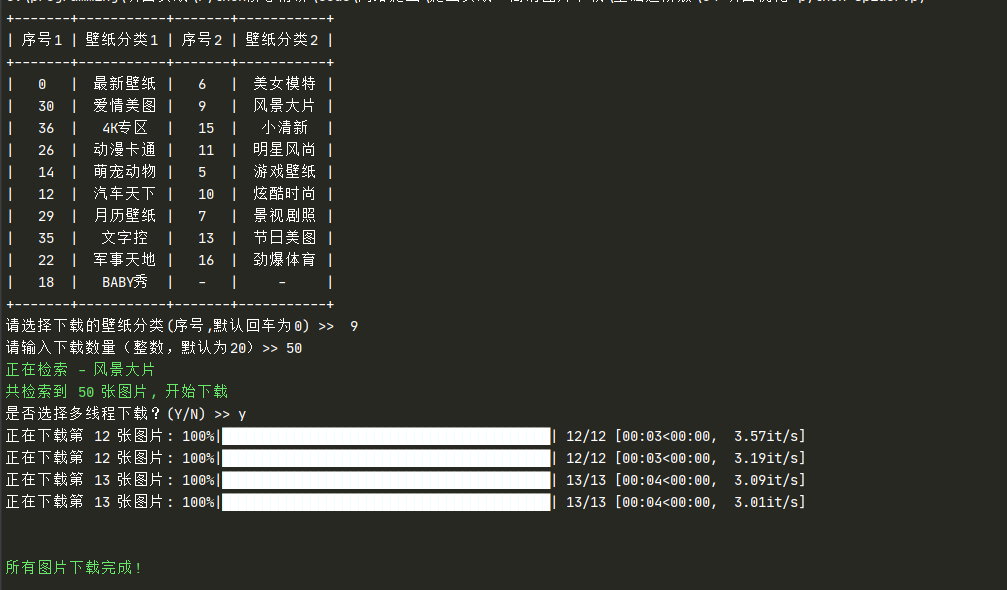Screen dimensions: 1007x590
Task: Click index number 16 beside 劲爆体育
Action: [206, 260]
